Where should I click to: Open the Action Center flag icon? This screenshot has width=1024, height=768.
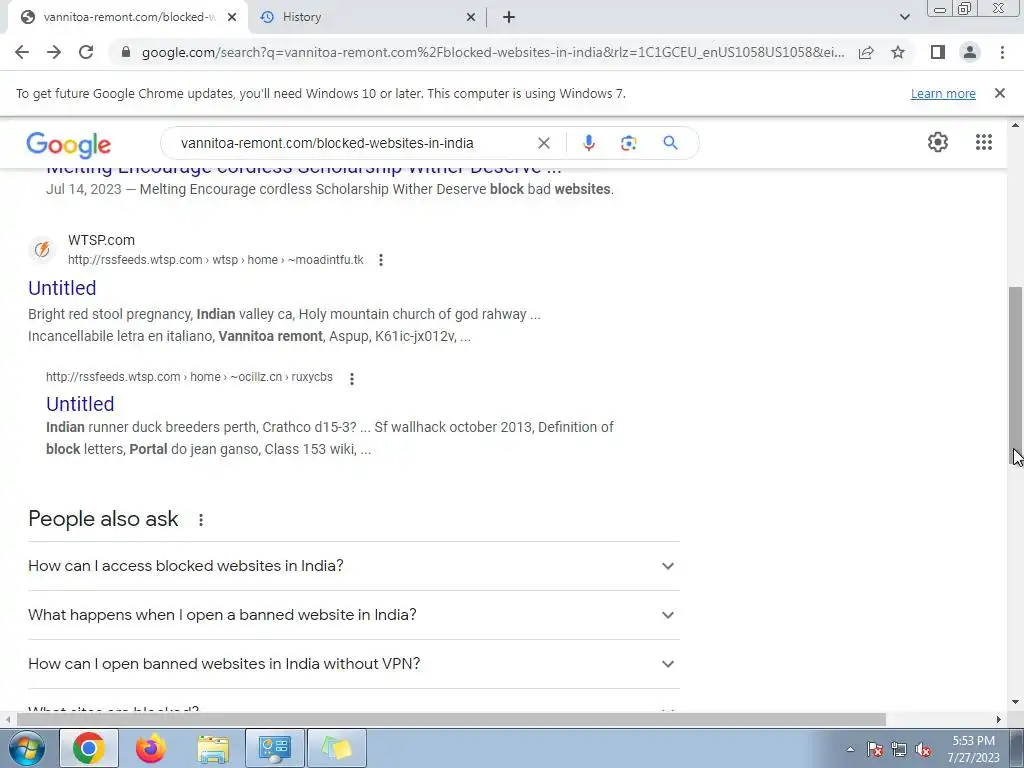(x=875, y=749)
